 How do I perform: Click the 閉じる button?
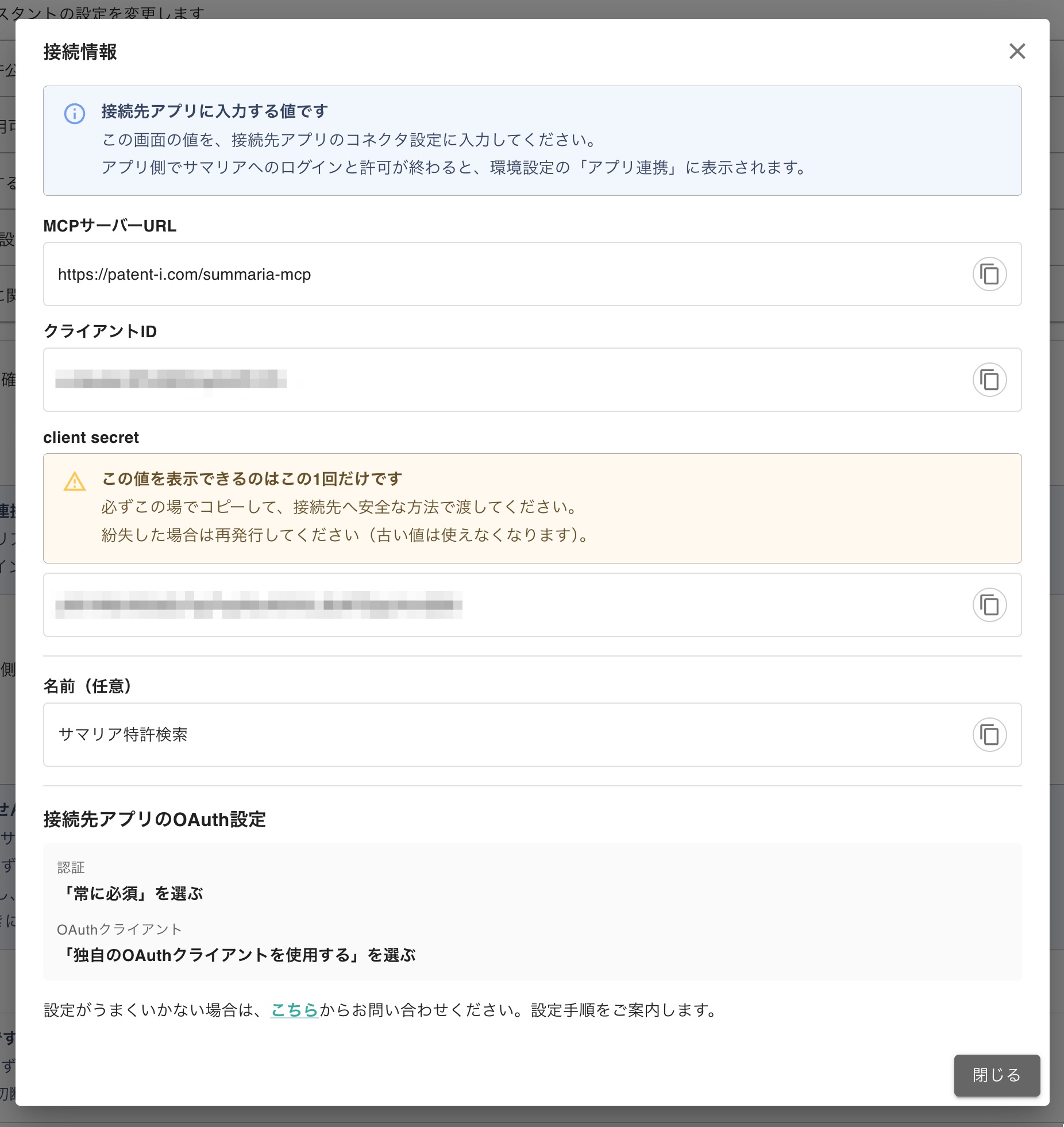tap(997, 1075)
